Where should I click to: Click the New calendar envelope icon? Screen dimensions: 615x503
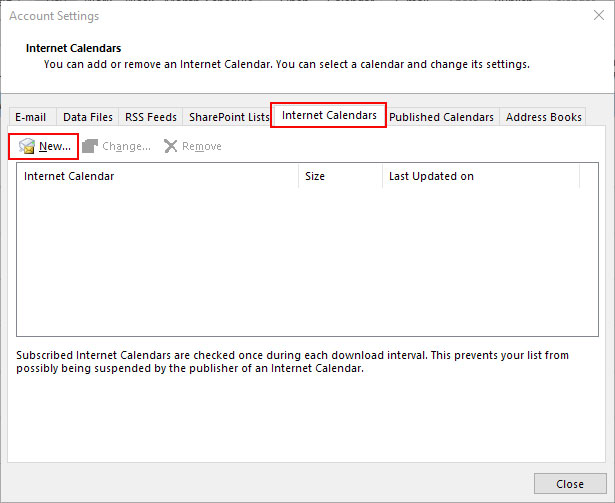click(x=27, y=147)
